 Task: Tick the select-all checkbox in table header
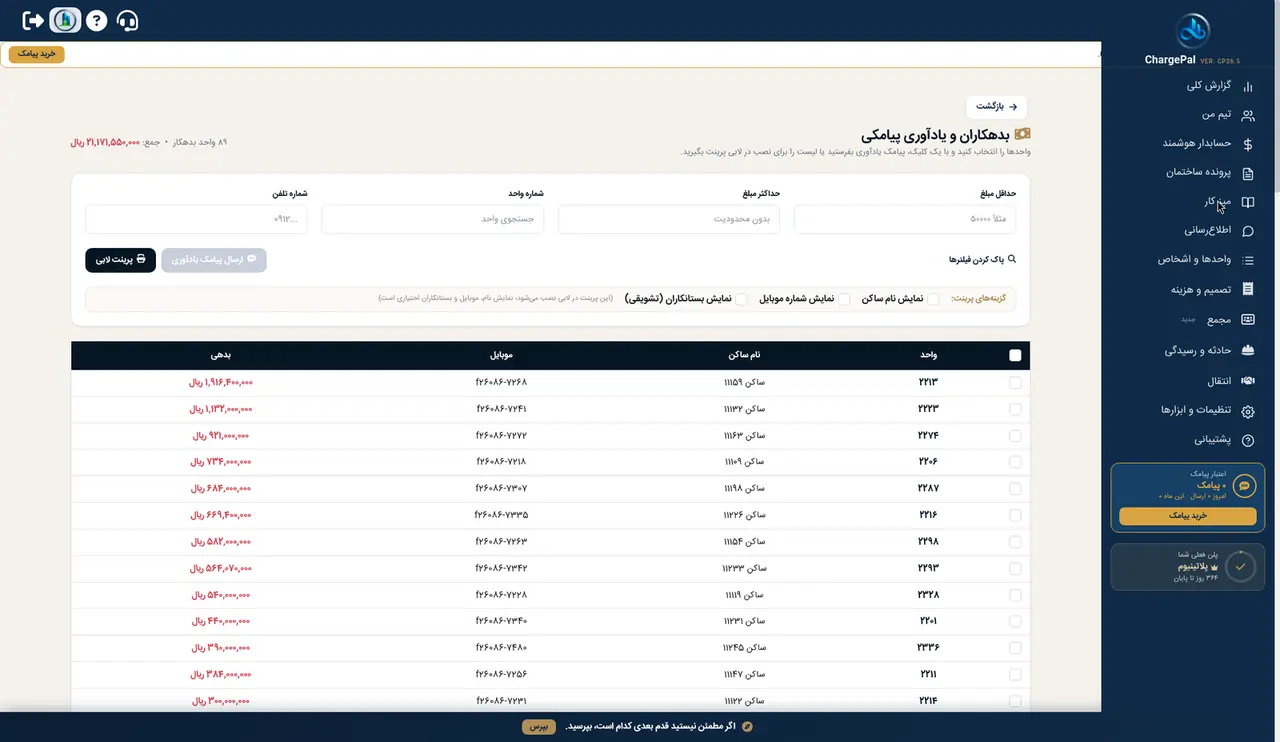(x=1016, y=355)
